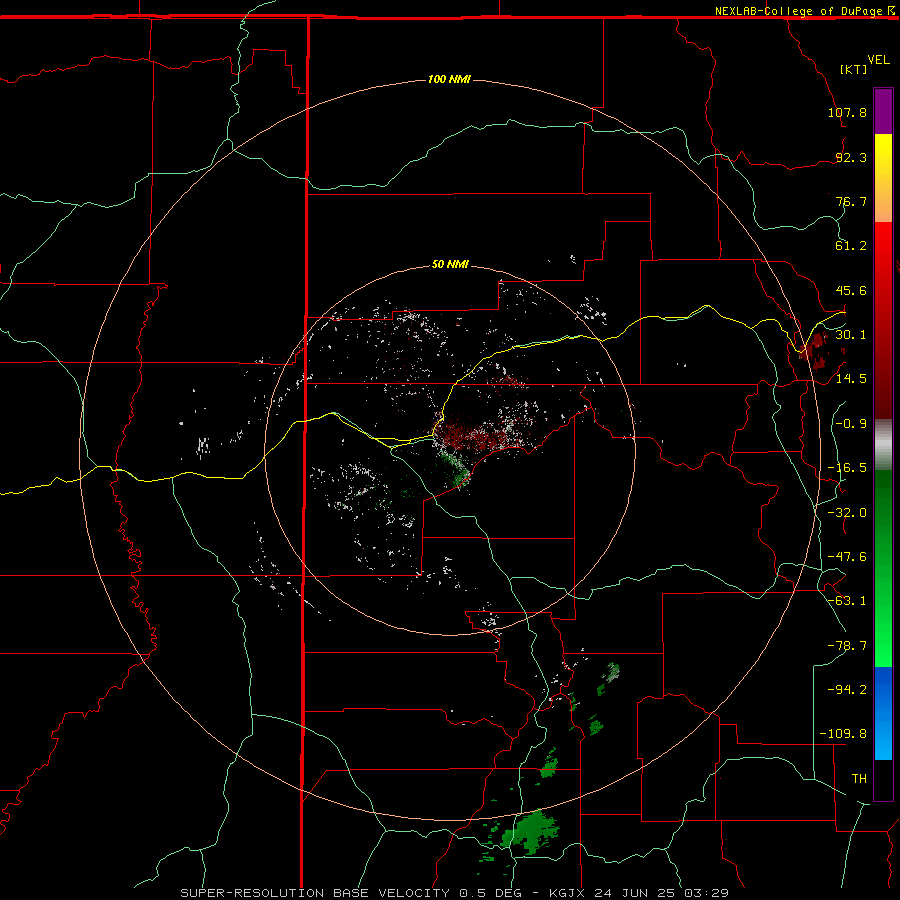
Task: Click the 76.7 velocity scale value
Action: [851, 201]
